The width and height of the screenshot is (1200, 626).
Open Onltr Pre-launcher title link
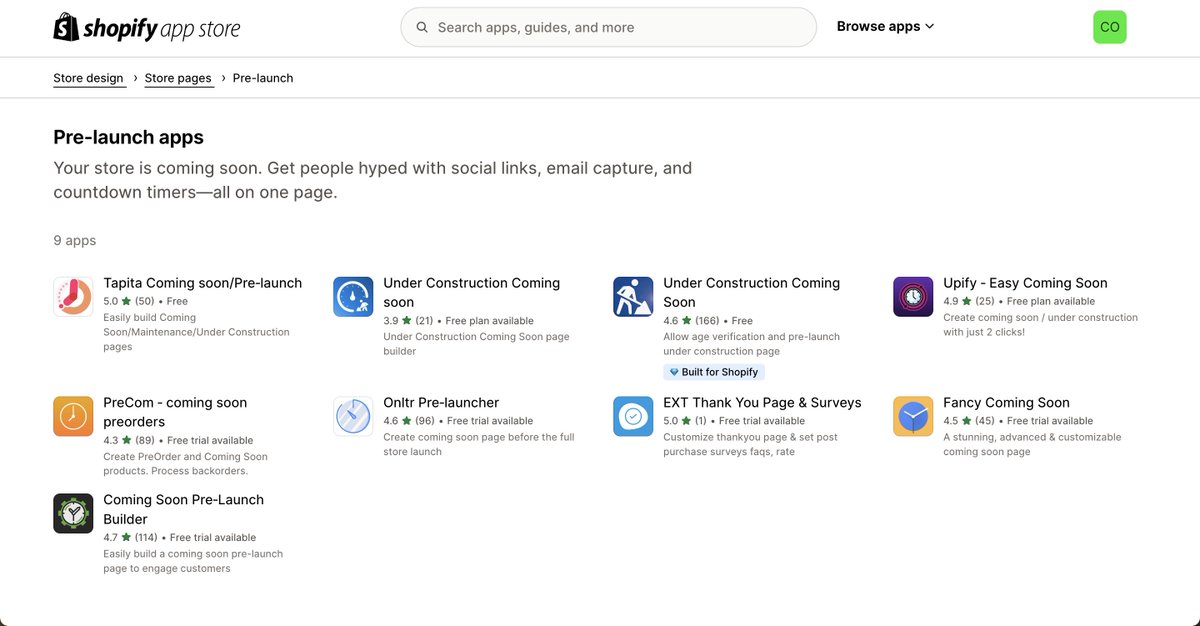click(x=441, y=402)
